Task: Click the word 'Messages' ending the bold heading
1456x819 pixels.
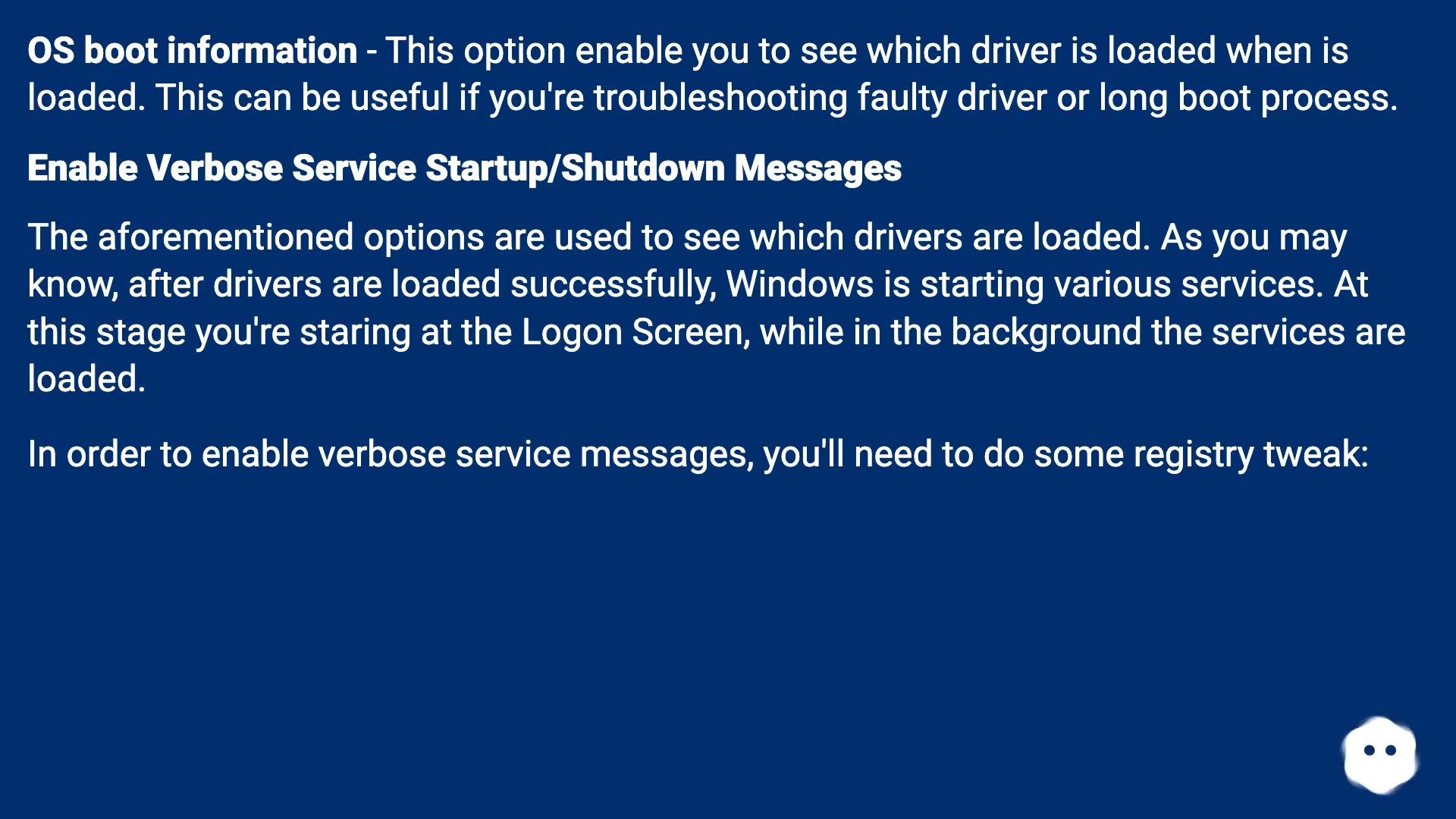Action: pos(817,168)
